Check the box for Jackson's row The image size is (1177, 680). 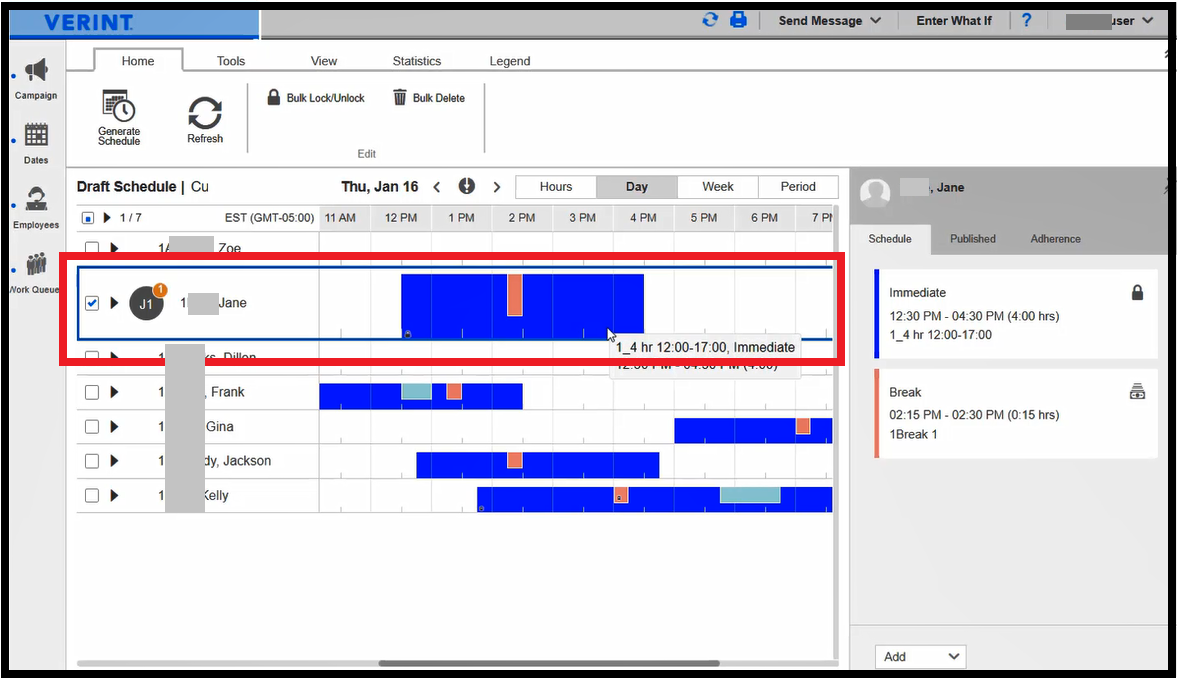click(x=92, y=461)
